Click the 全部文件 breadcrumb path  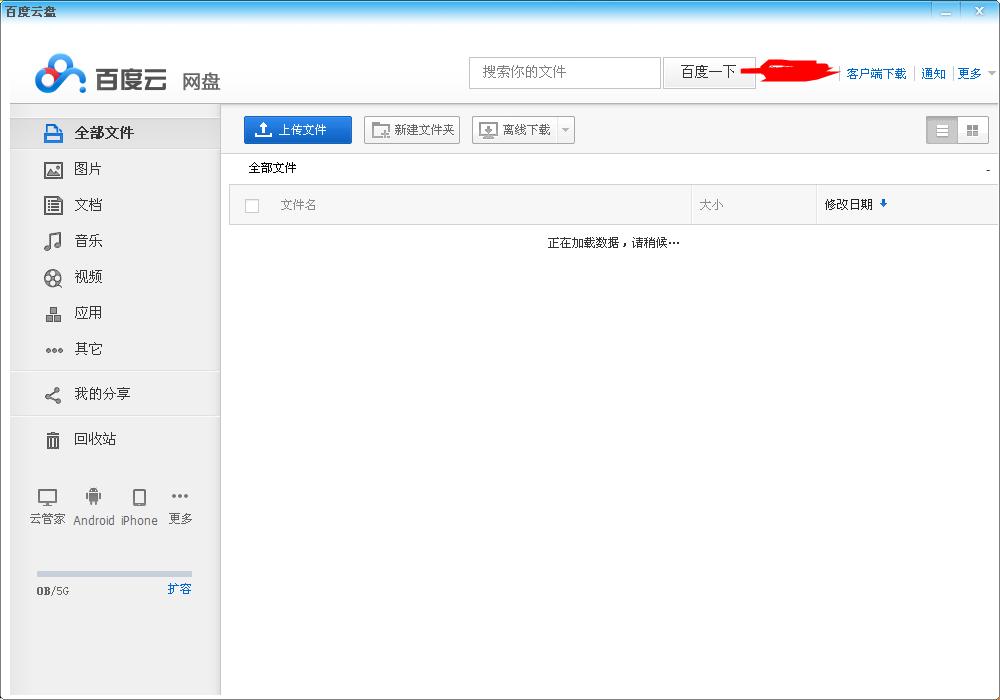point(272,168)
